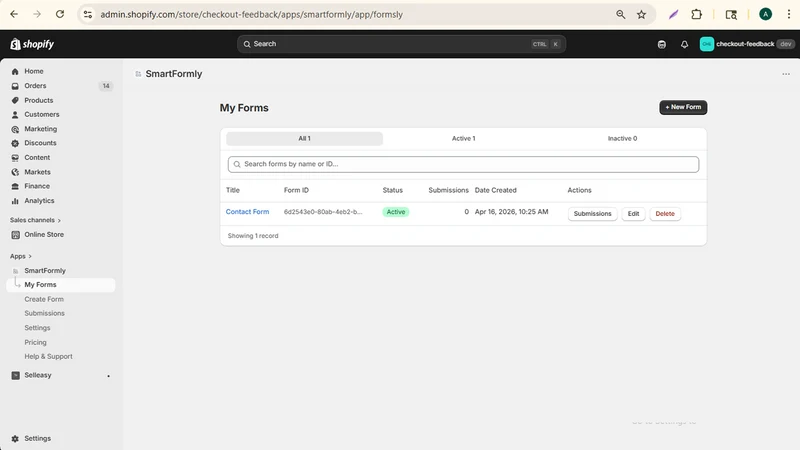The width and height of the screenshot is (800, 450).
Task: Click the Showing 1 record text
Action: (x=253, y=236)
